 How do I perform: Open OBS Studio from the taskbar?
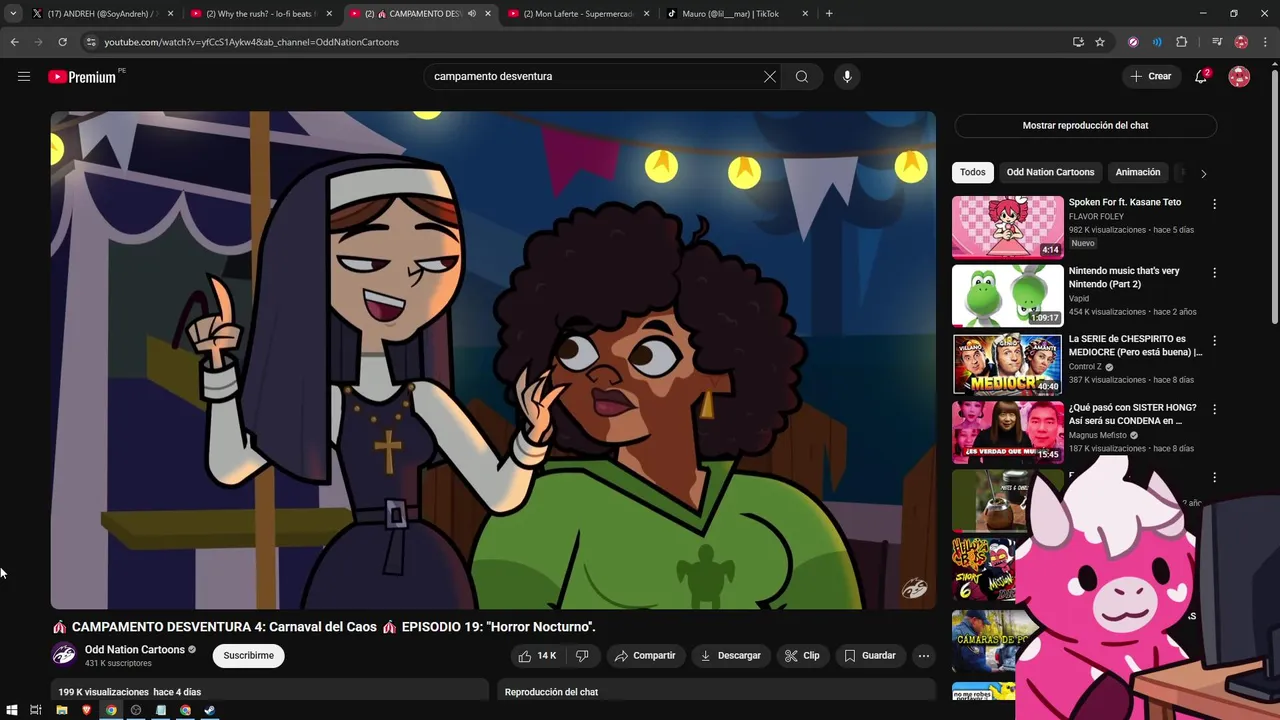pos(136,710)
